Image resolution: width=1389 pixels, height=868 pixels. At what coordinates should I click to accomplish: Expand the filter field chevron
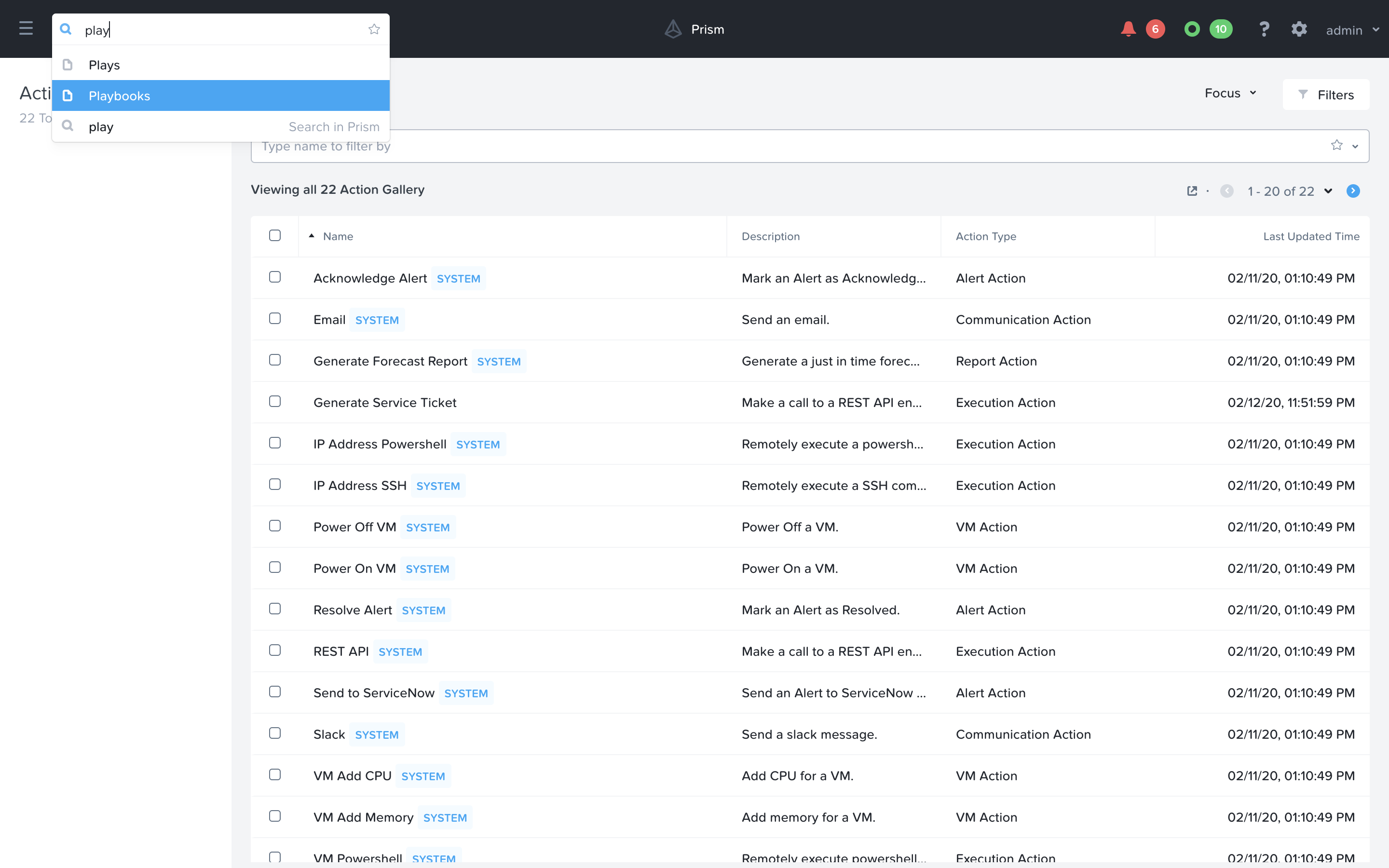(x=1355, y=147)
